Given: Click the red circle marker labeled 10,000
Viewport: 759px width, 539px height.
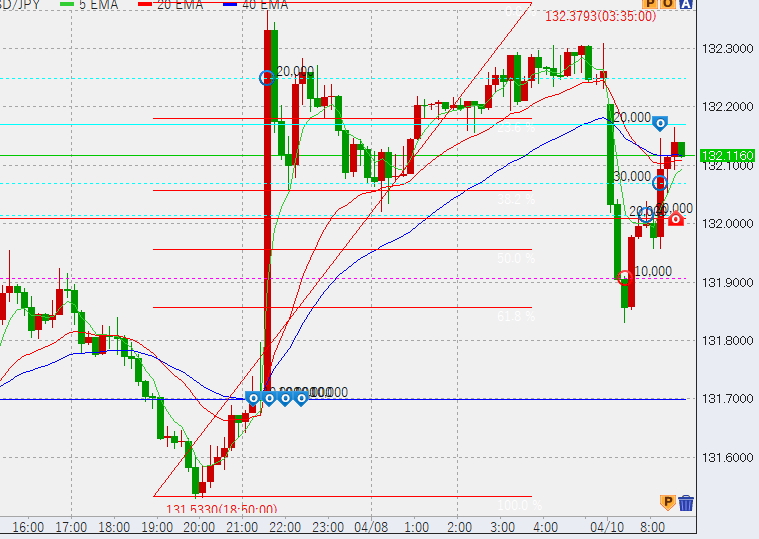Looking at the screenshot, I should pos(625,277).
